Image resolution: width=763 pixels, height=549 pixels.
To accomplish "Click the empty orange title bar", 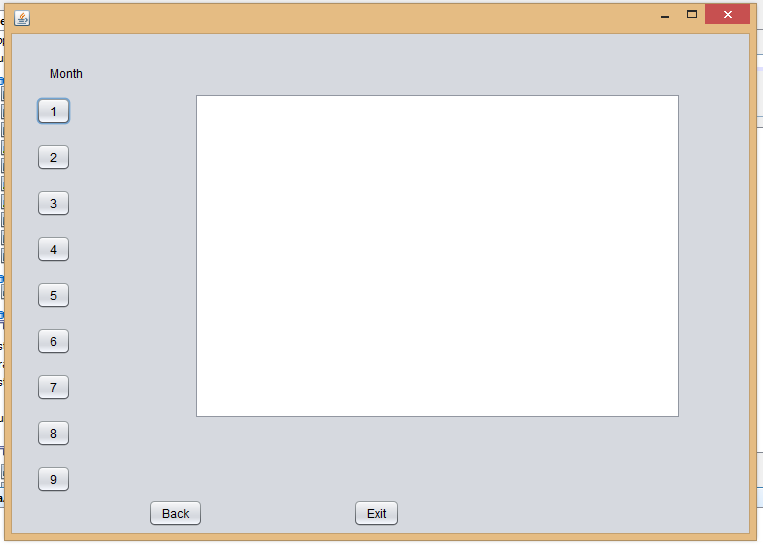I will [341, 18].
